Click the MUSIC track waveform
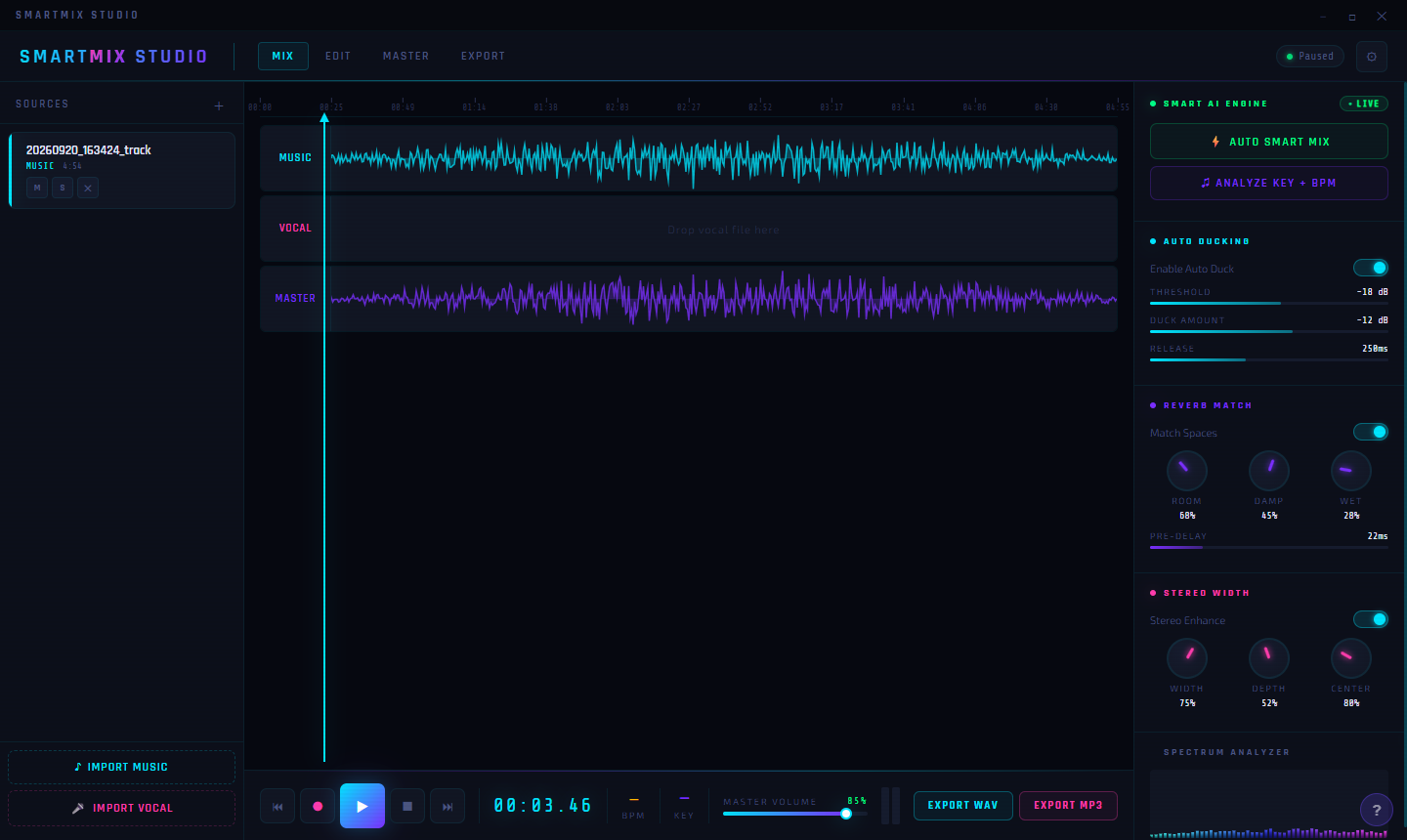This screenshot has width=1407, height=840. [x=724, y=158]
